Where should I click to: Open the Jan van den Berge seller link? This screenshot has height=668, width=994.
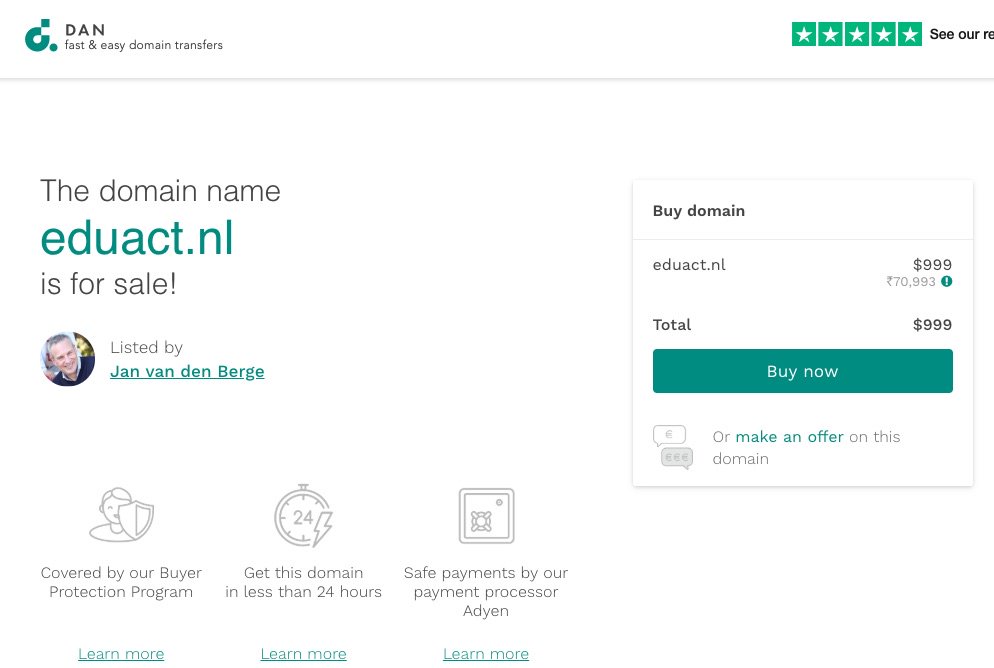click(x=187, y=371)
